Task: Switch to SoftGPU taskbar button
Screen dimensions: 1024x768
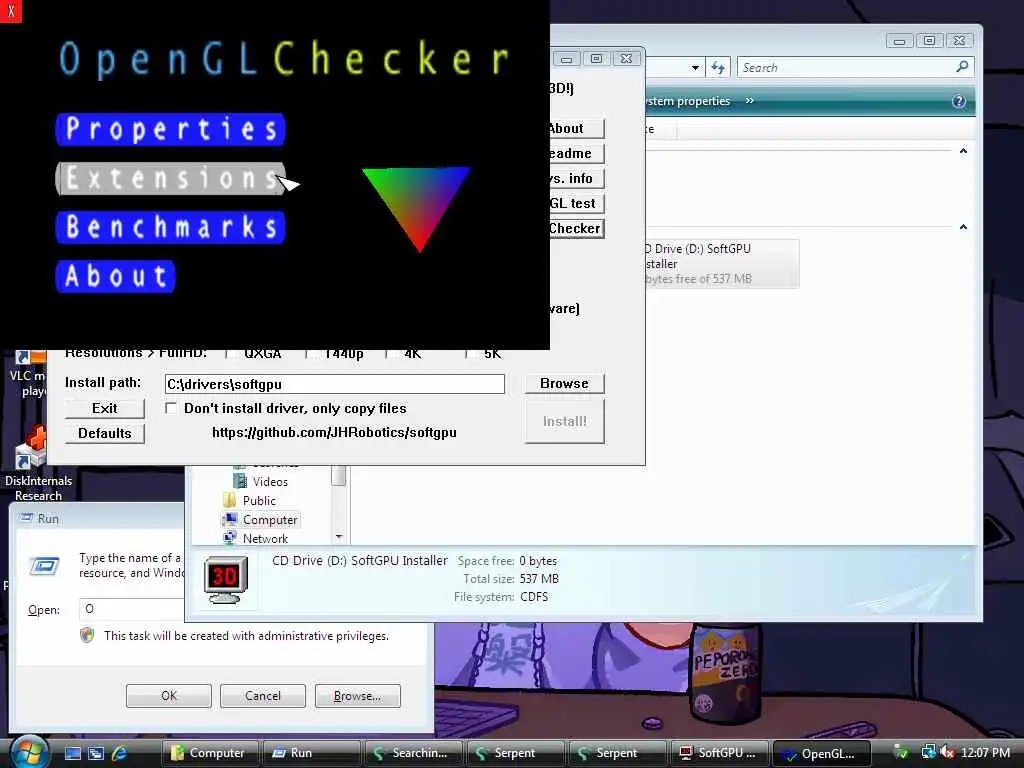Action: (x=719, y=753)
